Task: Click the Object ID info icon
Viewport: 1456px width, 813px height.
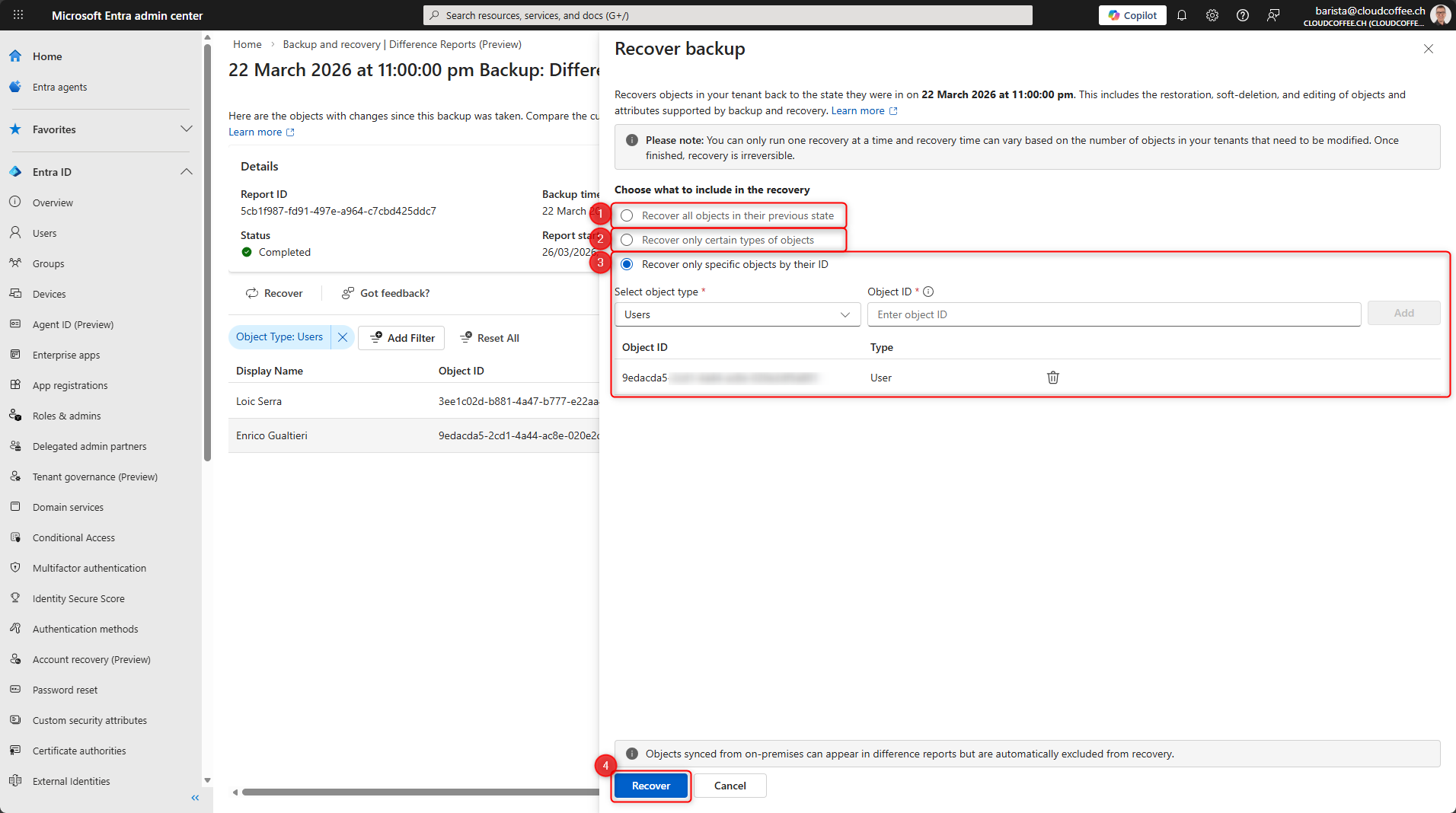Action: coord(928,292)
